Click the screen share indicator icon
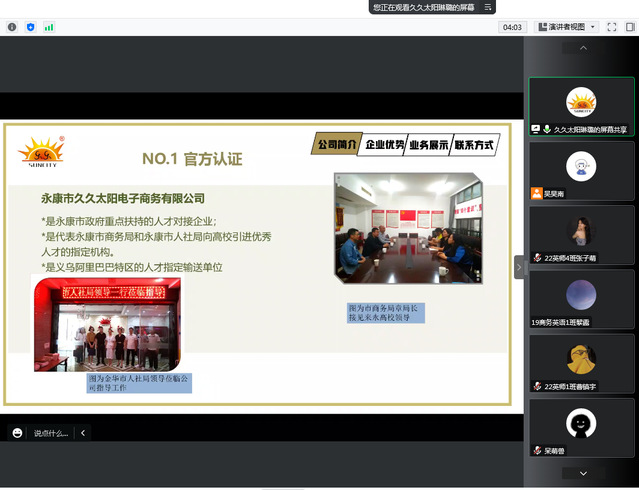639x490 pixels. click(x=535, y=129)
